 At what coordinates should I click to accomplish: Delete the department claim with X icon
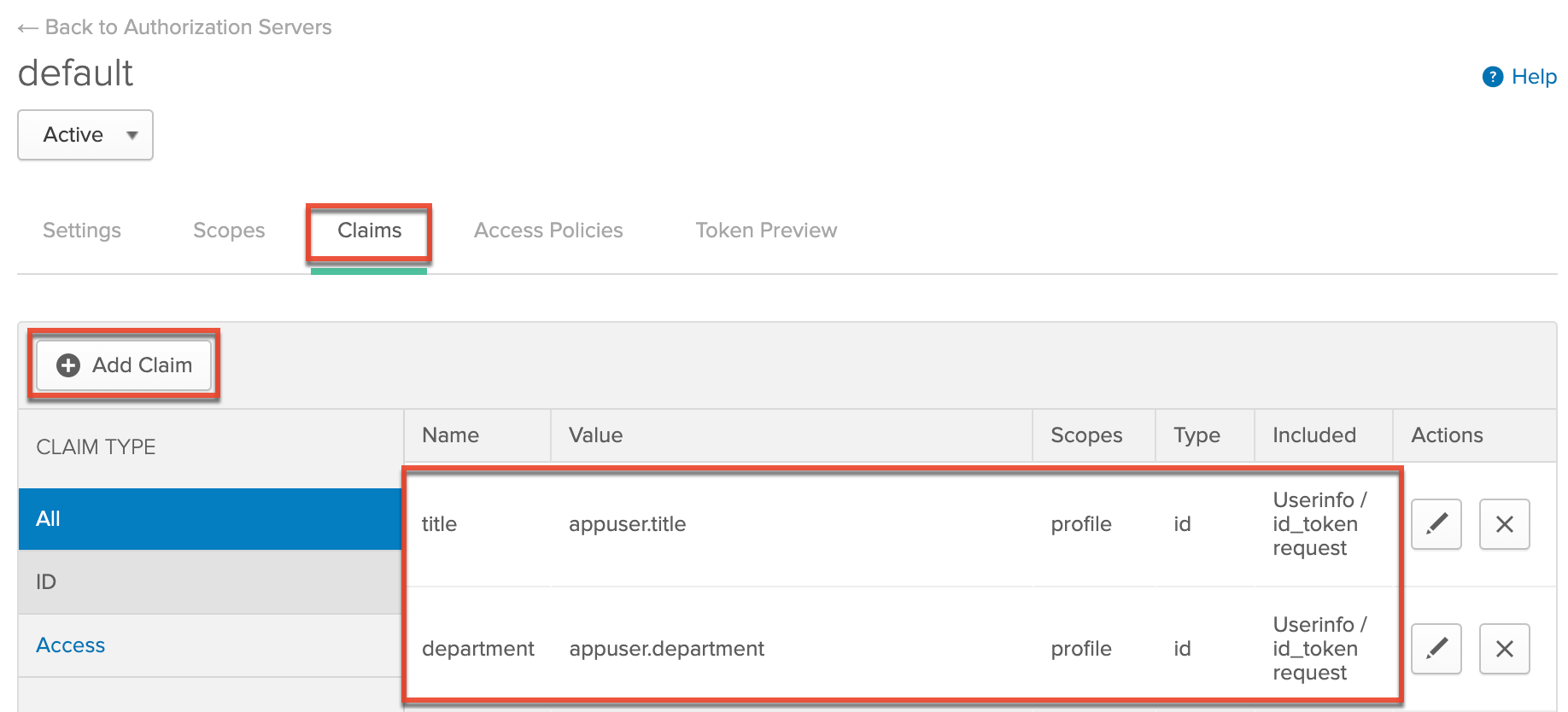coord(1504,648)
